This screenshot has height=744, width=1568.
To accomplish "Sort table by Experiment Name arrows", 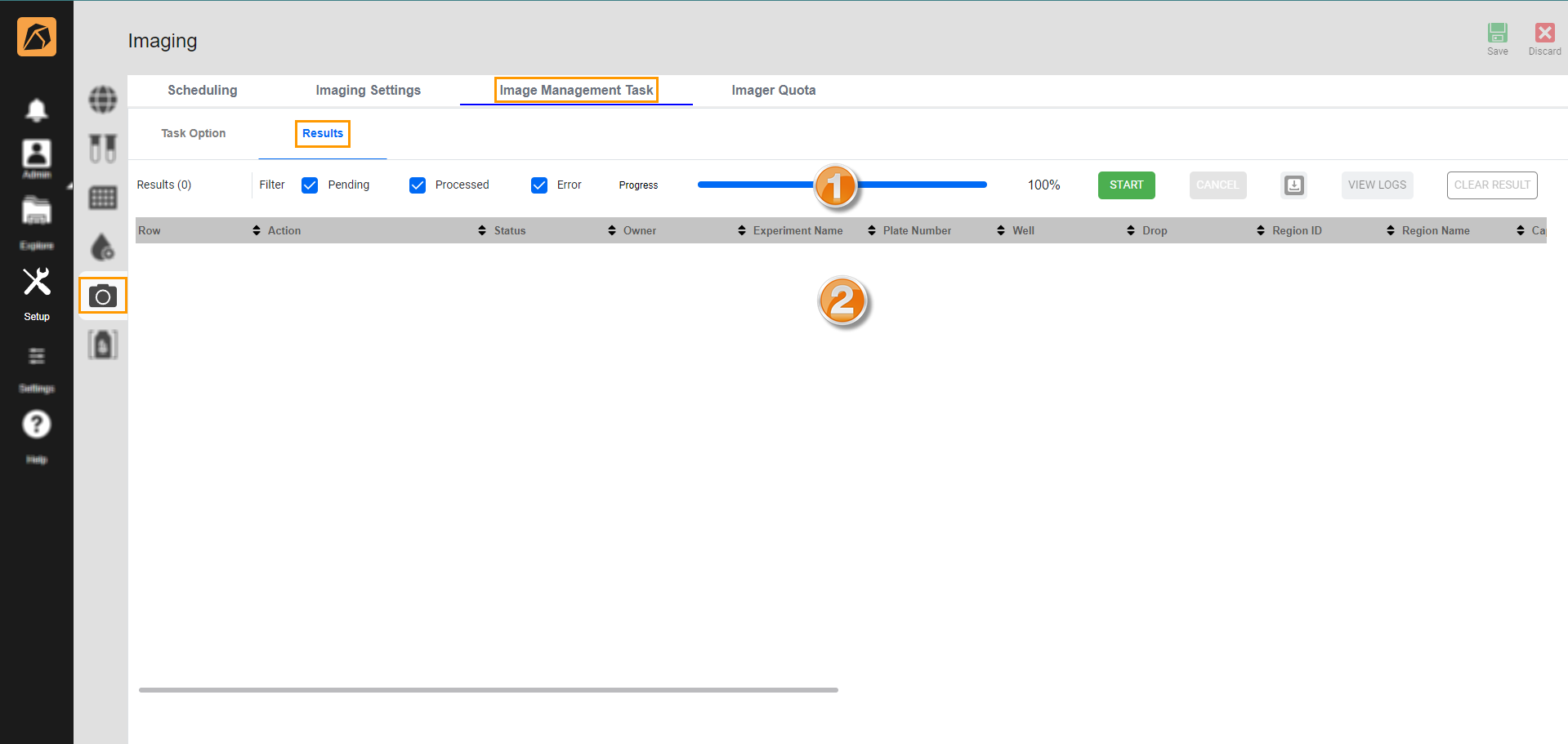I will pyautogui.click(x=742, y=231).
